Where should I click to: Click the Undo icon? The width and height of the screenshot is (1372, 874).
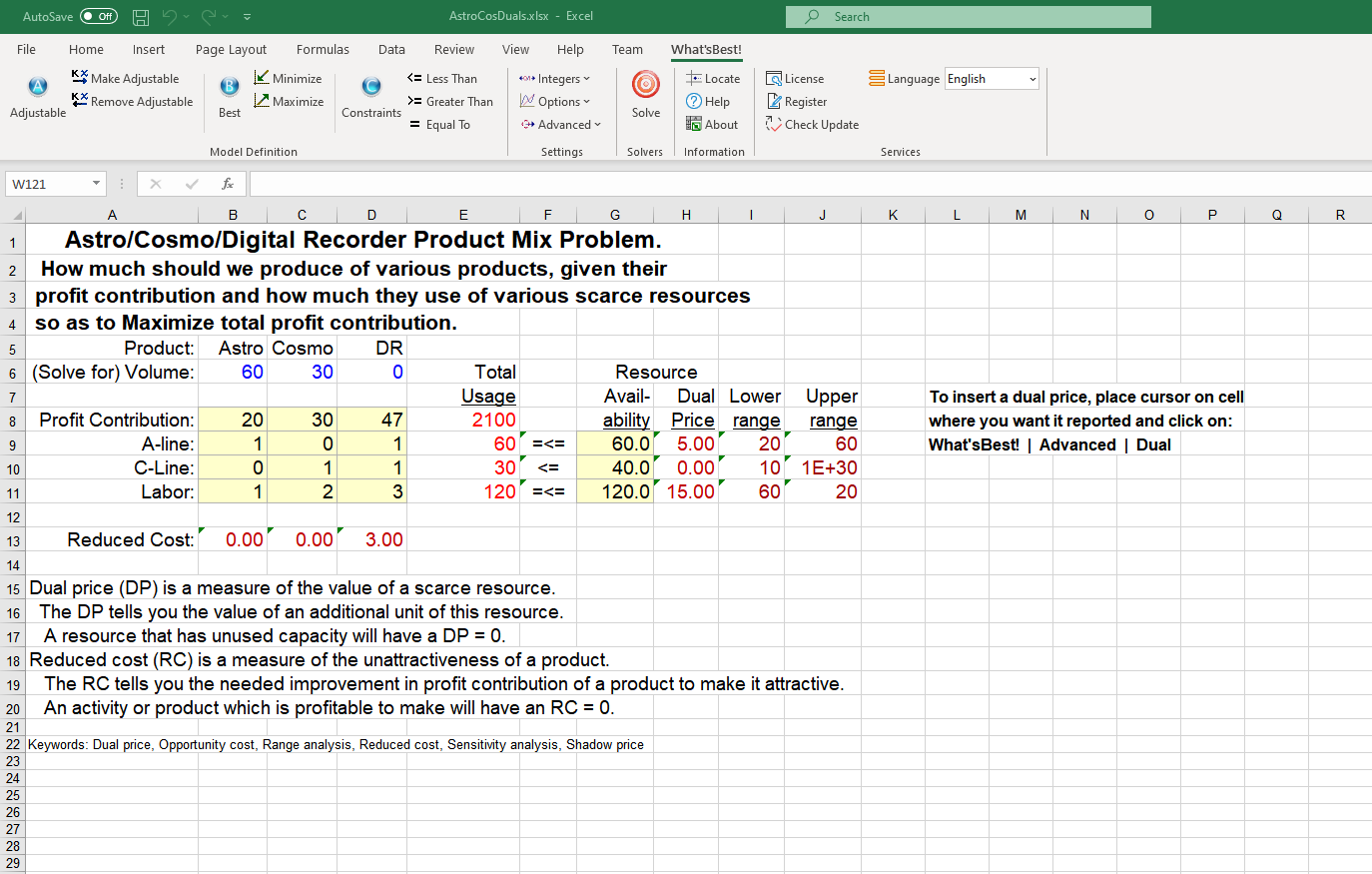(170, 17)
